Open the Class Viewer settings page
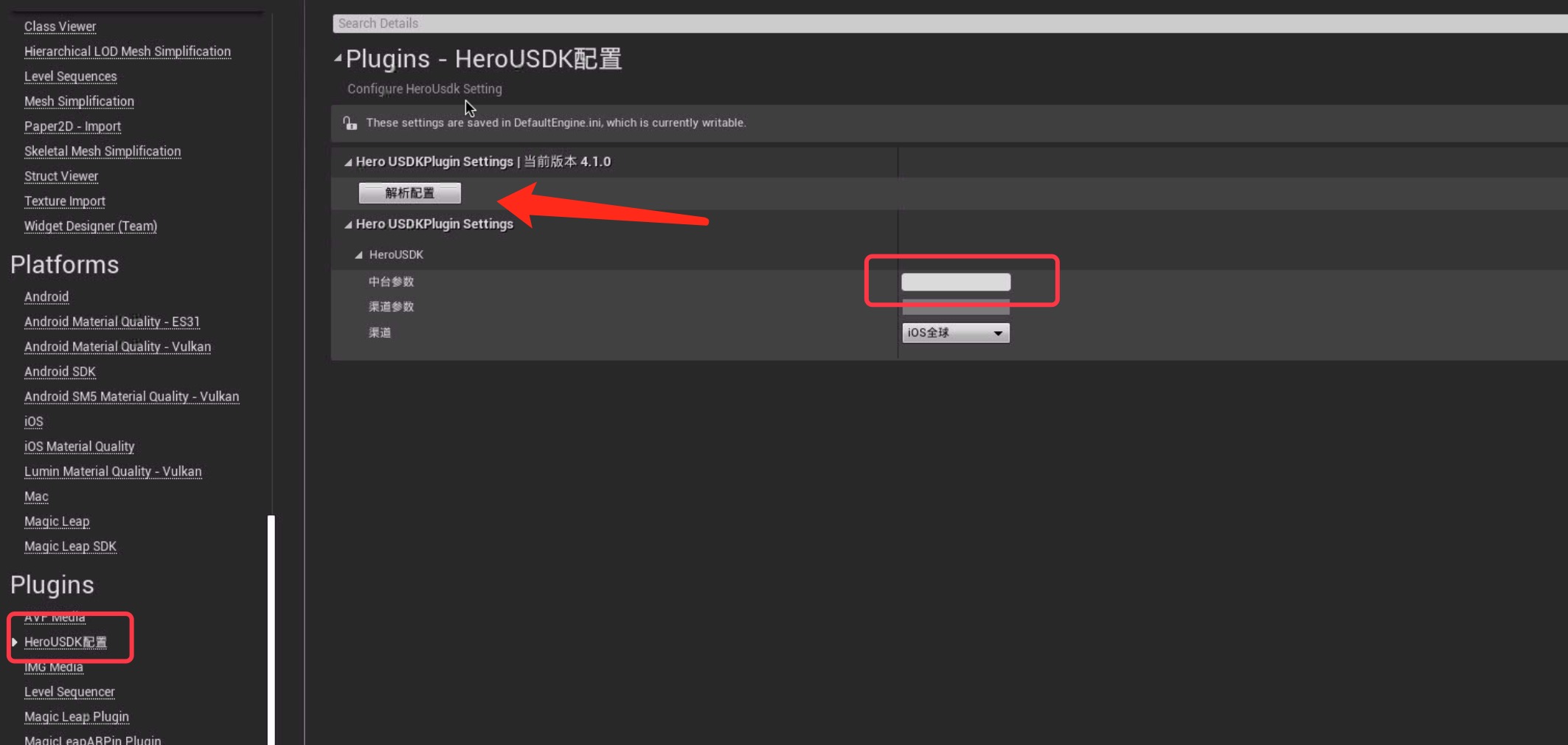Image resolution: width=1568 pixels, height=745 pixels. 60,27
